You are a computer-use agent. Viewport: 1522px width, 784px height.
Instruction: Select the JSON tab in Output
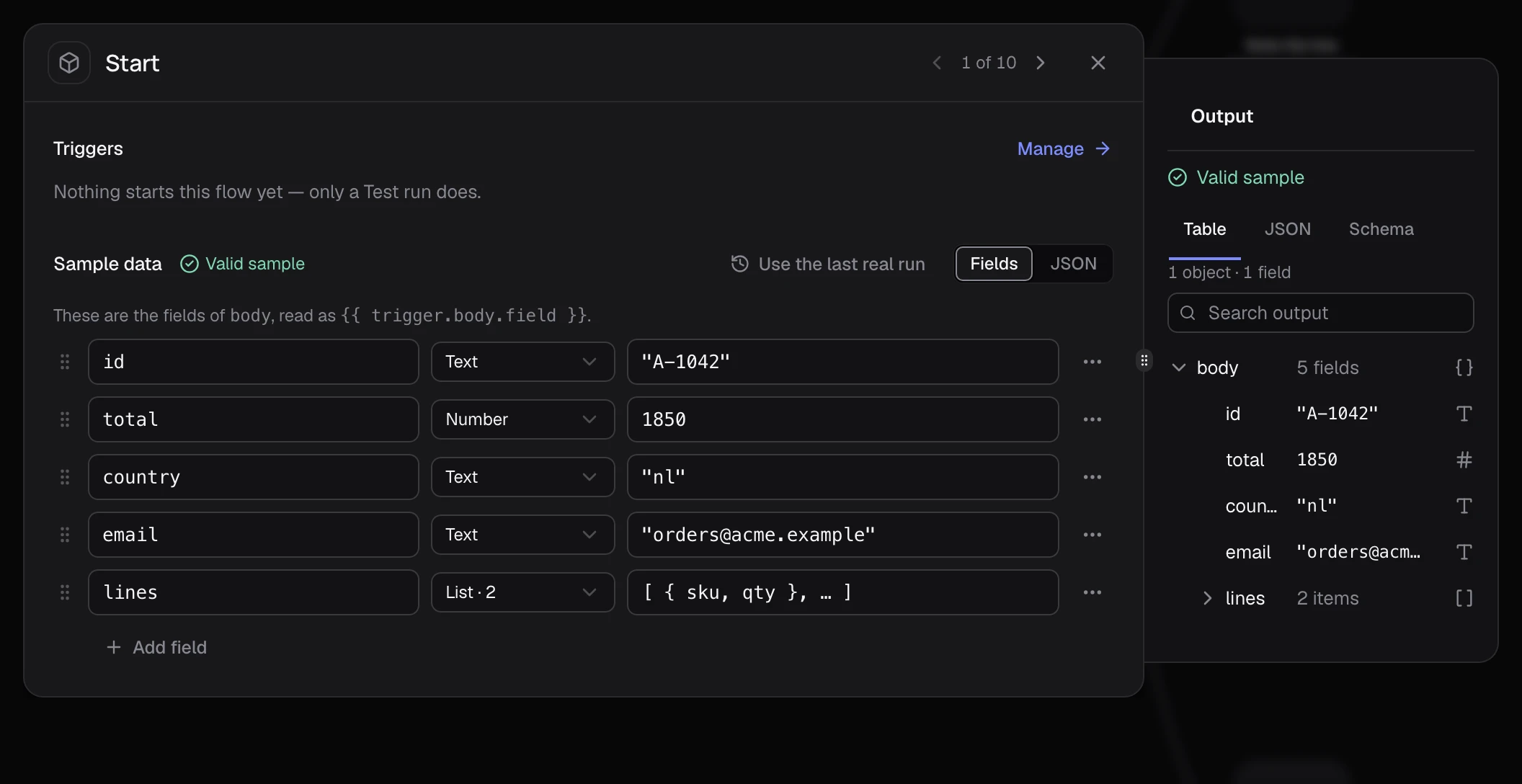pyautogui.click(x=1287, y=229)
